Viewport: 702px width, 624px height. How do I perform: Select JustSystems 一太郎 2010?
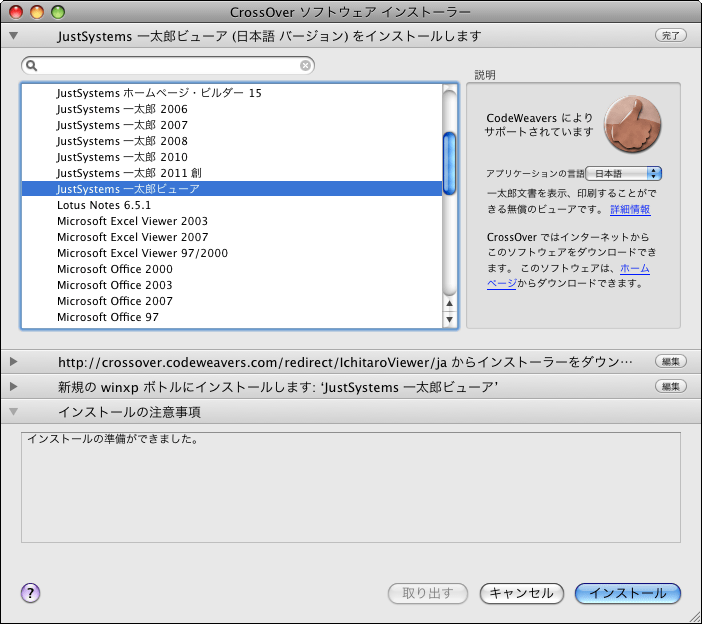(x=232, y=157)
